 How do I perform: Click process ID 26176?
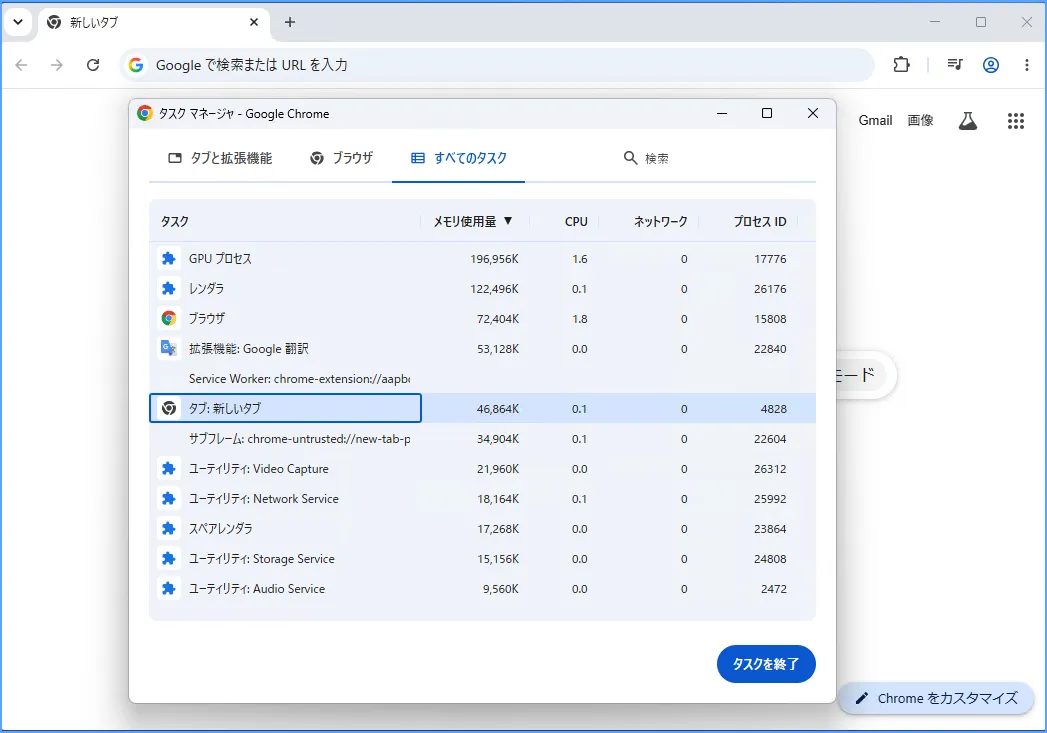770,289
